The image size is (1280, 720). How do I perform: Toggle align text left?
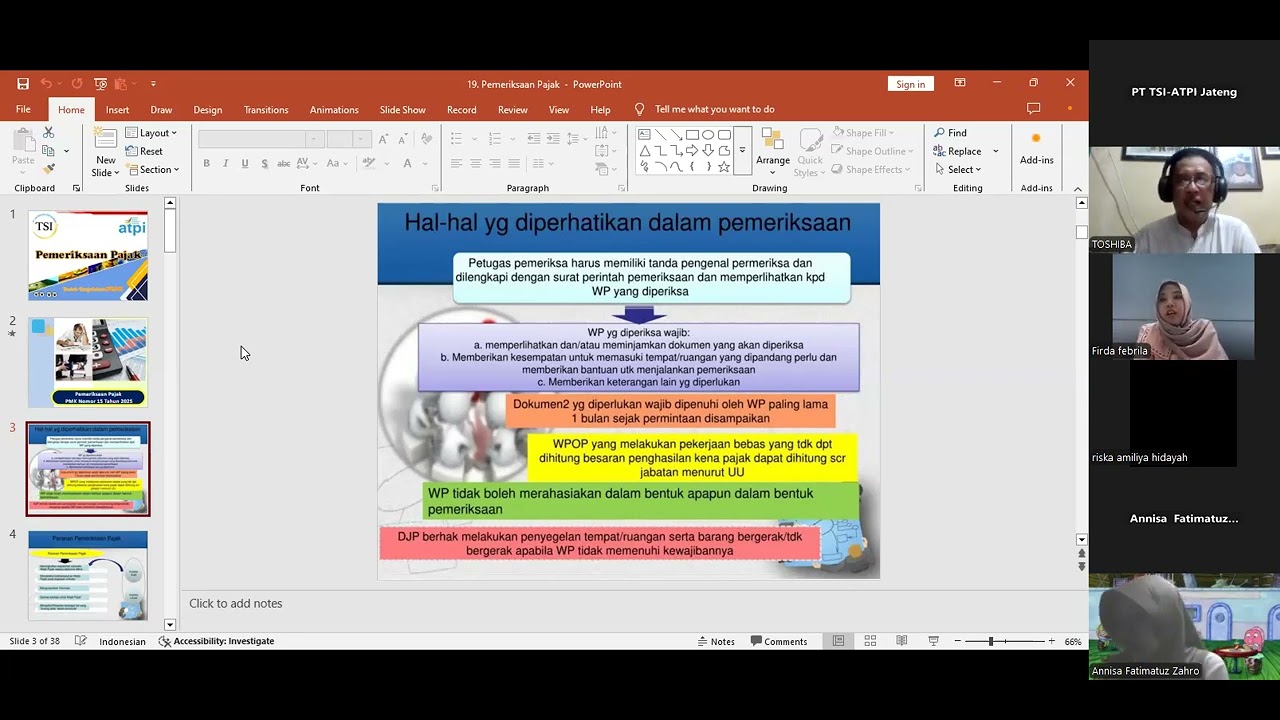456,164
